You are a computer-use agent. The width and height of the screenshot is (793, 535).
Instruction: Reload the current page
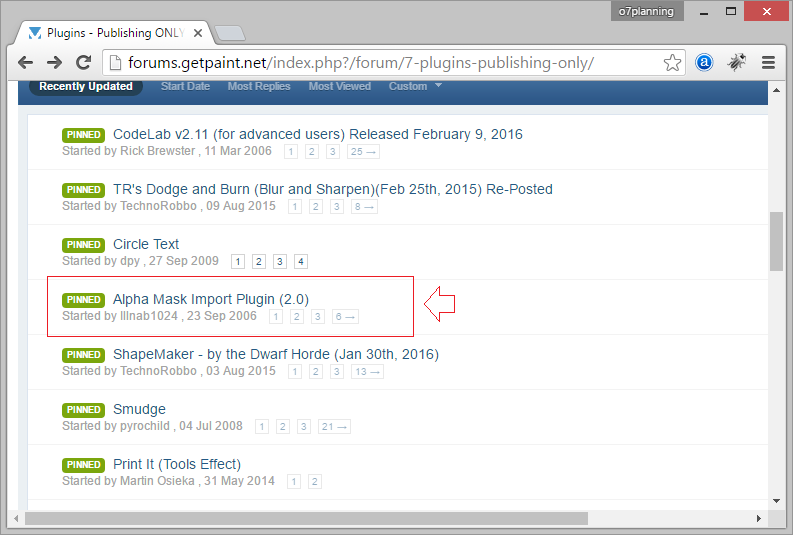point(83,63)
